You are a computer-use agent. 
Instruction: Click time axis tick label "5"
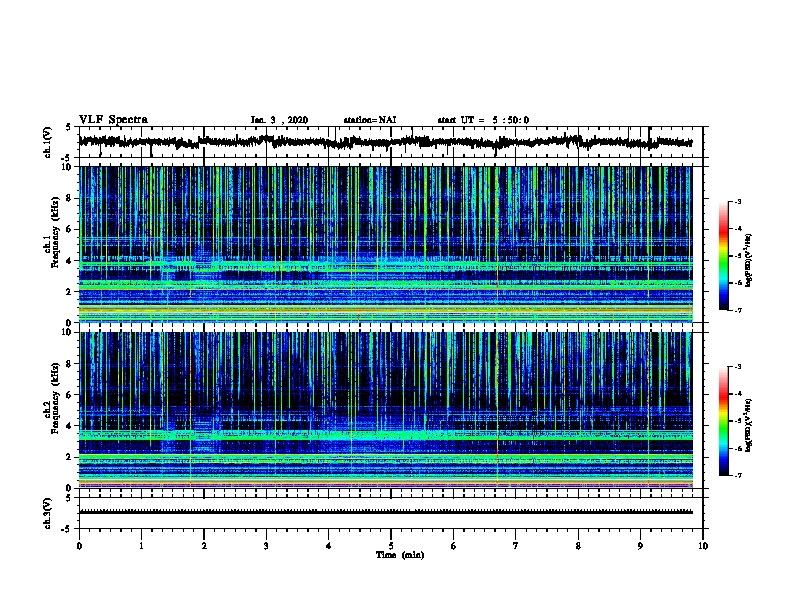point(391,546)
